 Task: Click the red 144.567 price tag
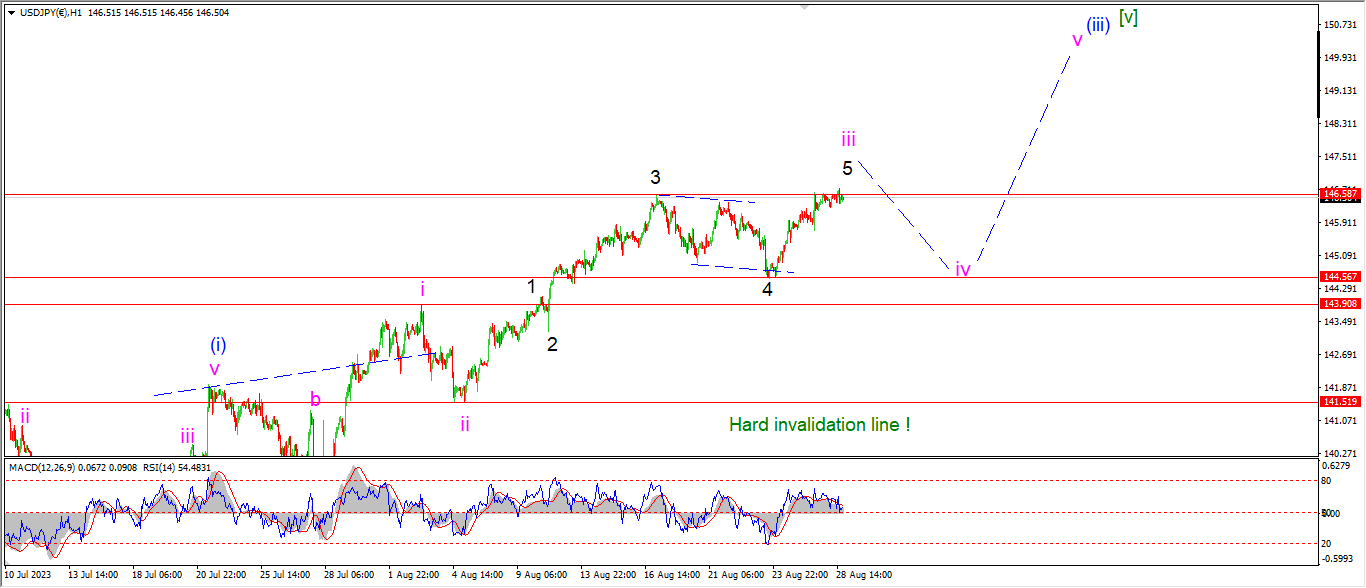[x=1339, y=277]
